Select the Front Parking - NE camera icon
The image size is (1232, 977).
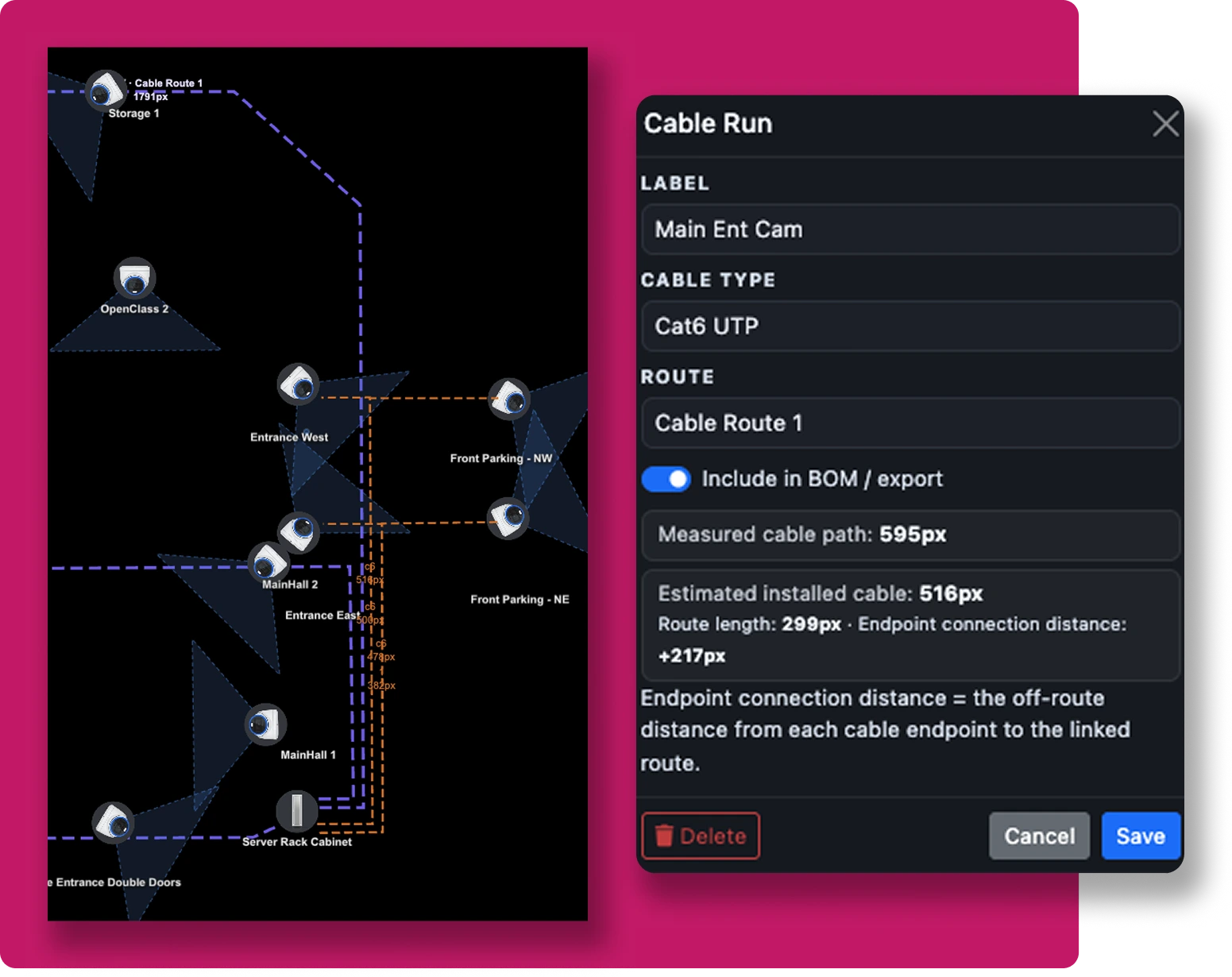[508, 518]
